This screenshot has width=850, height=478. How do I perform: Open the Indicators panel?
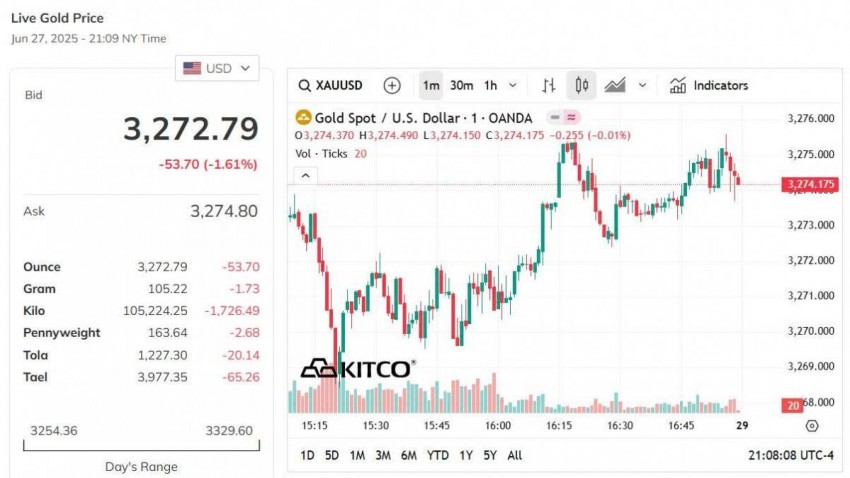coord(709,86)
